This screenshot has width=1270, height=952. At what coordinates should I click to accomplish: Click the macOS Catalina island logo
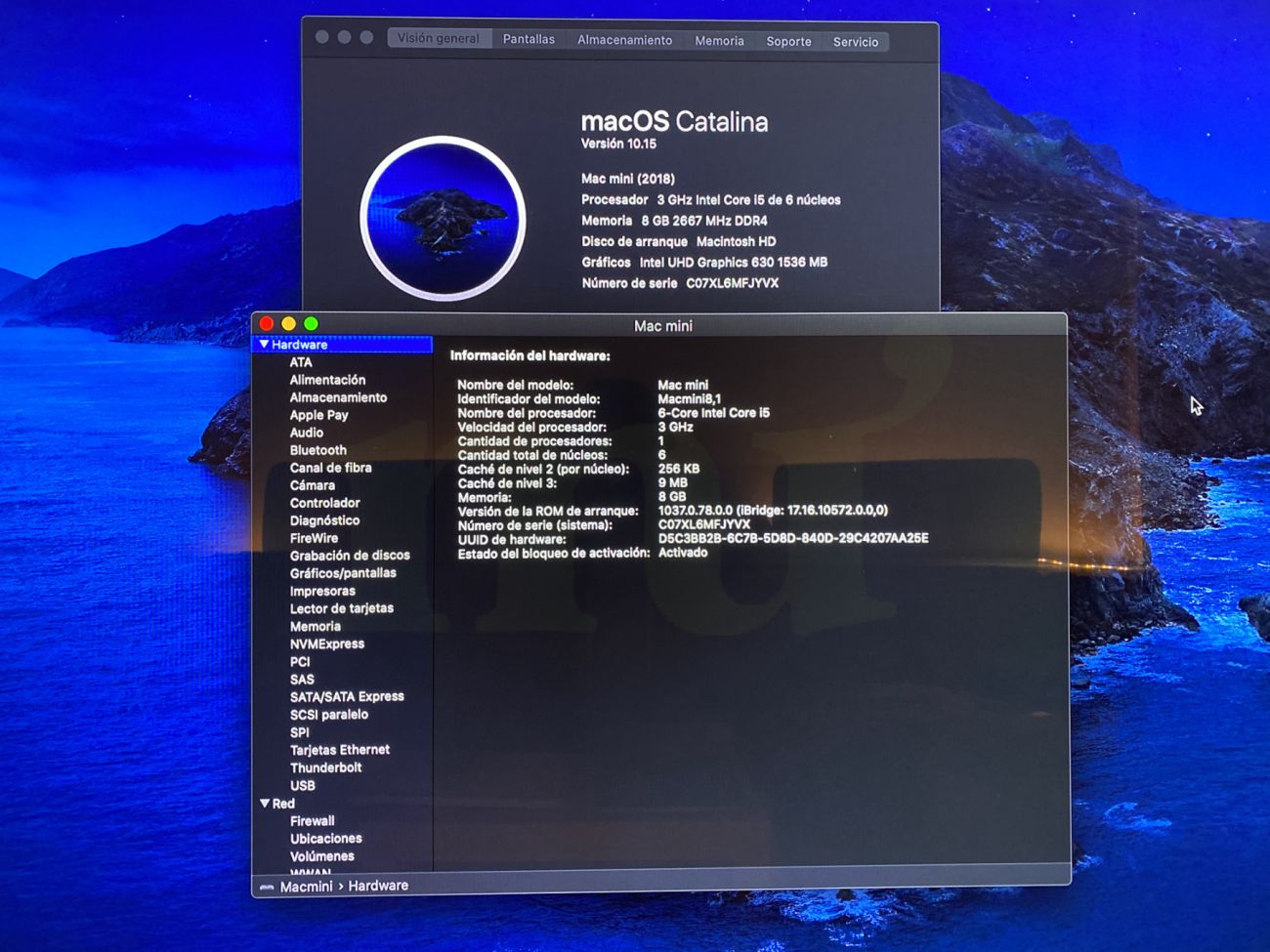coord(443,218)
